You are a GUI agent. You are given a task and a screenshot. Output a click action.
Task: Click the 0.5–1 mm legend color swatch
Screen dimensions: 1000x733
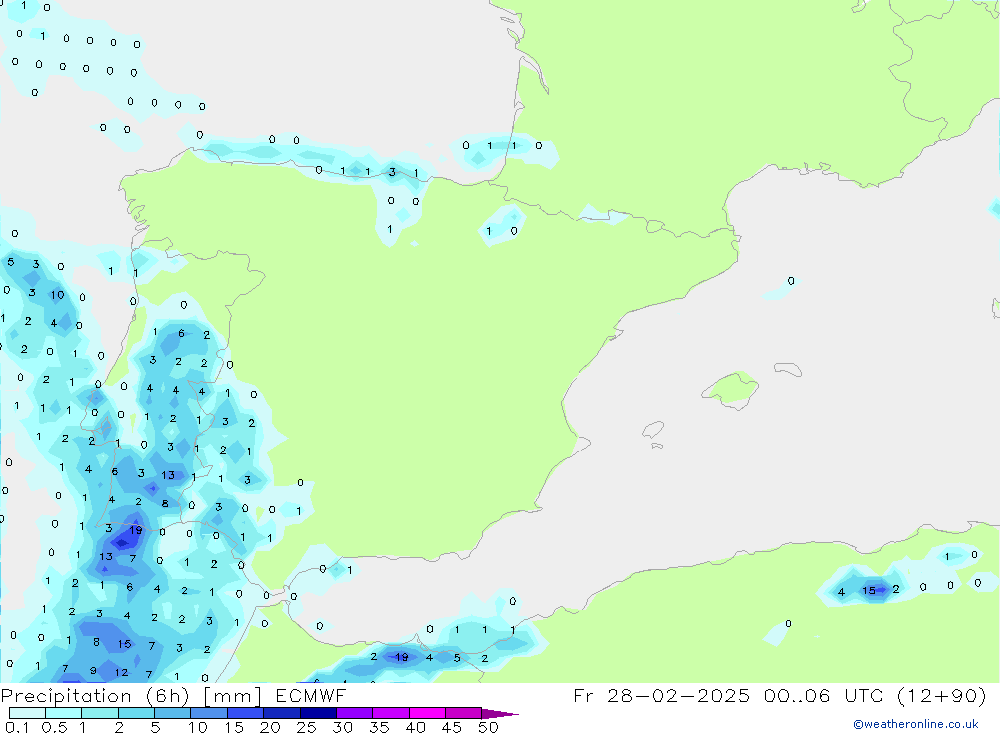pyautogui.click(x=64, y=713)
